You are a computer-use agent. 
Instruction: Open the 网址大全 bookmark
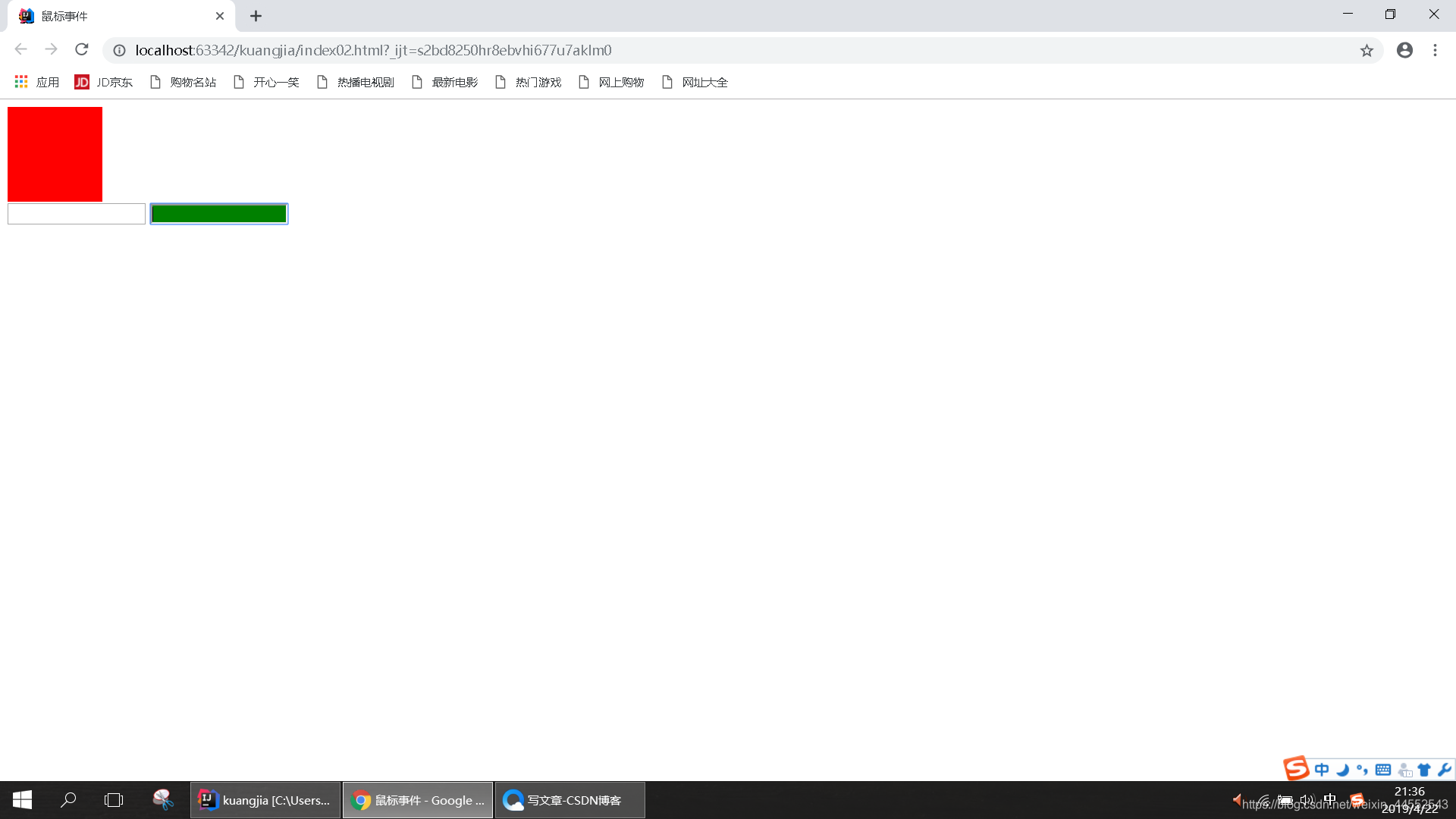695,82
